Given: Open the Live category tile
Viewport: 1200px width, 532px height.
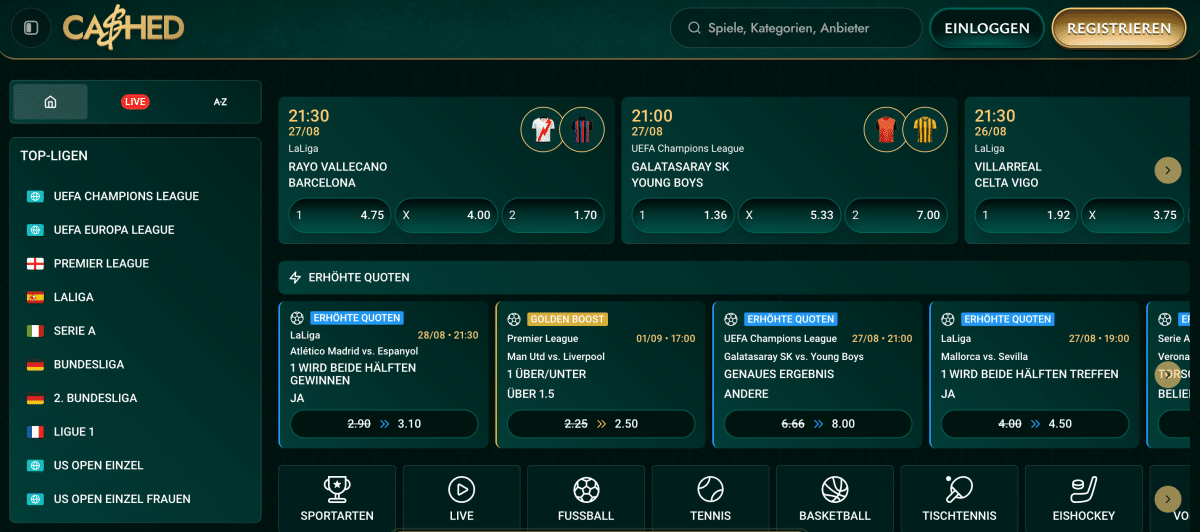Looking at the screenshot, I should (x=461, y=498).
